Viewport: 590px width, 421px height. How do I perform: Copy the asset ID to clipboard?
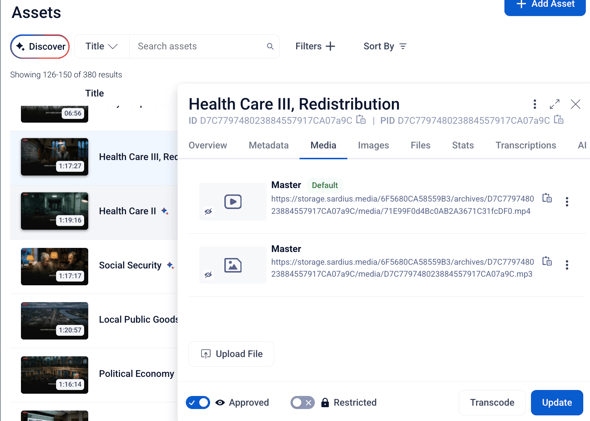pyautogui.click(x=361, y=120)
